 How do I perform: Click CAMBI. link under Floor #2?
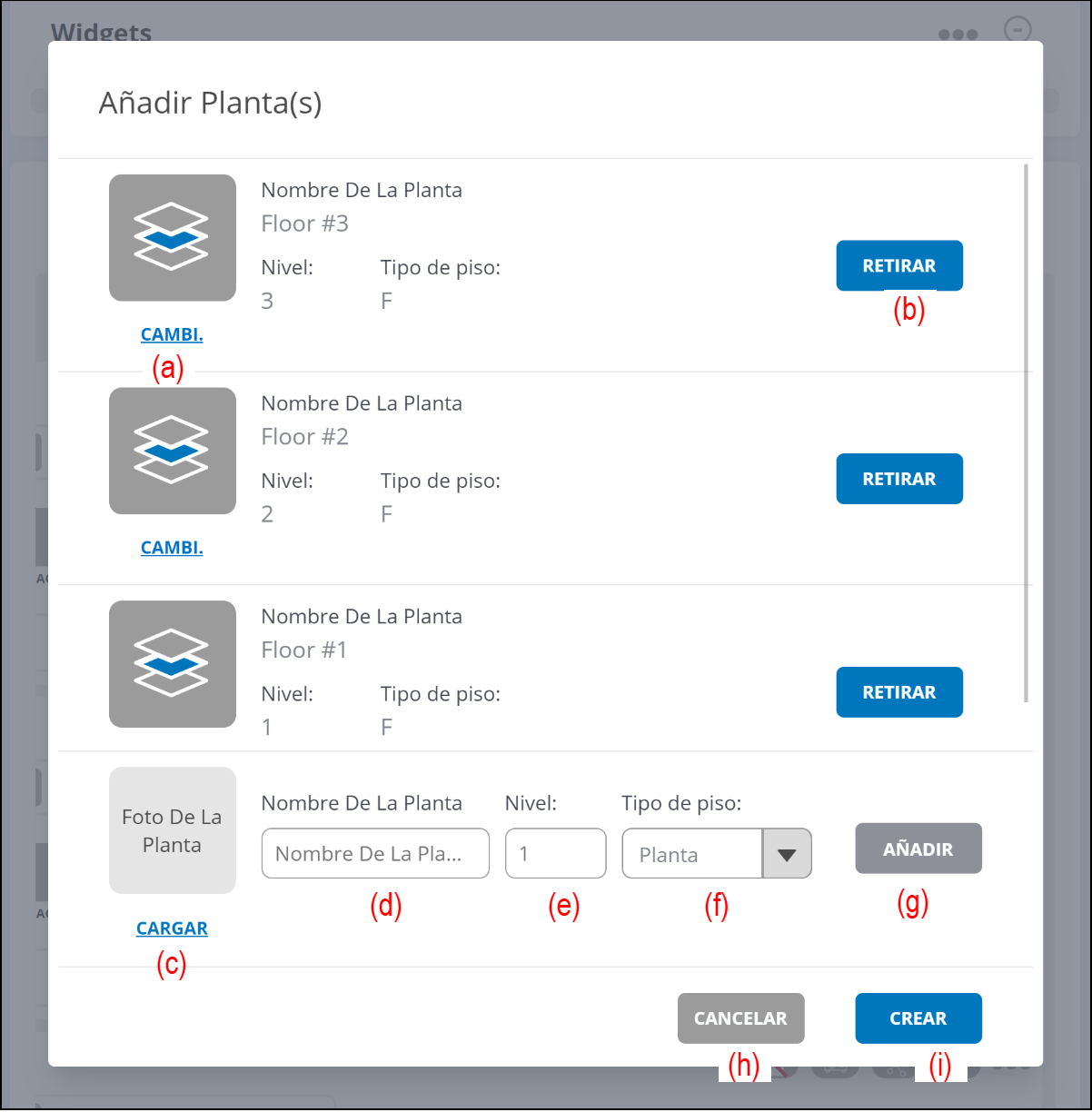coord(172,548)
